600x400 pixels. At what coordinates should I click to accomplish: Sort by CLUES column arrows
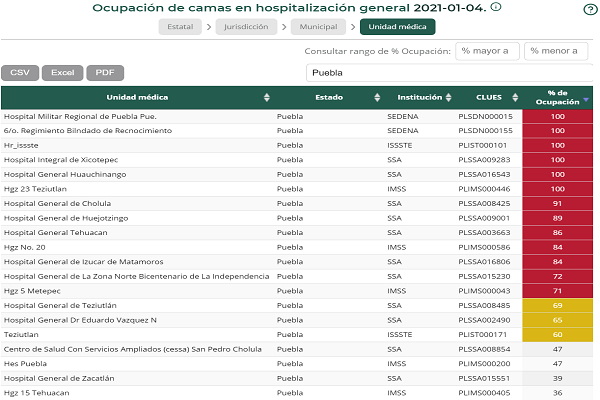coord(515,98)
